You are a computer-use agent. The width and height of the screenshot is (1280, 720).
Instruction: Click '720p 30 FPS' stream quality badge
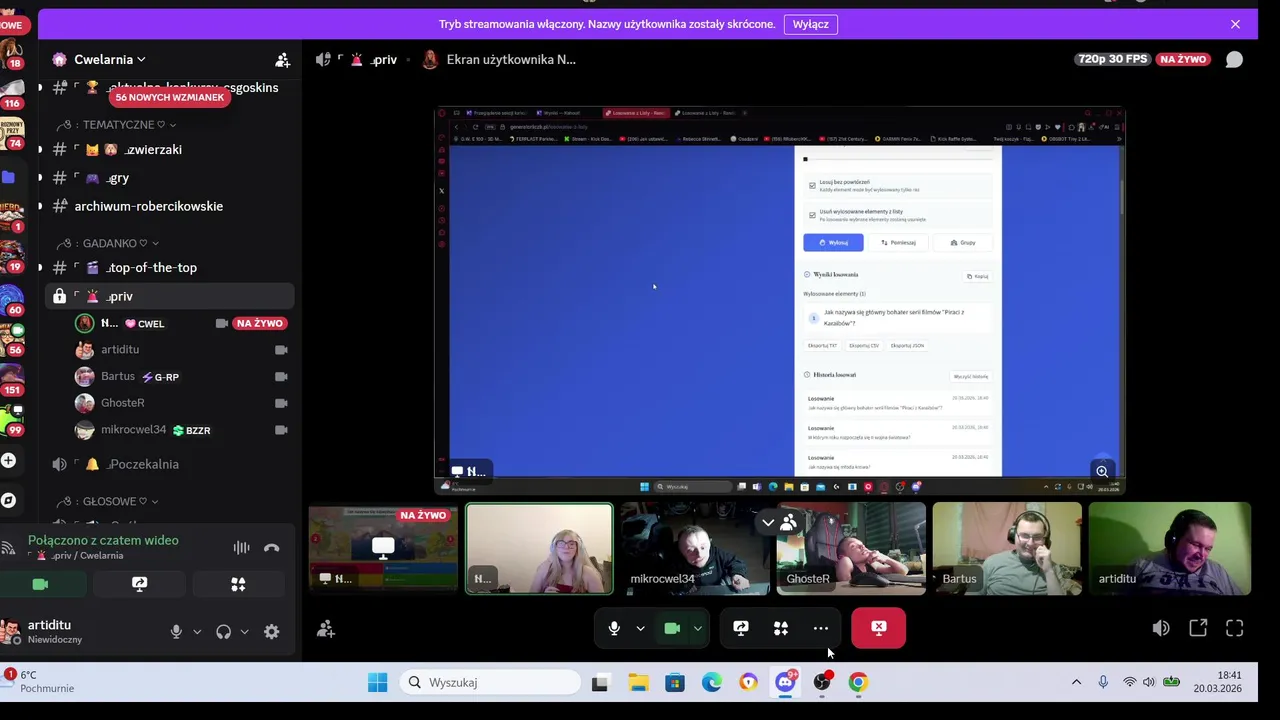point(1113,59)
